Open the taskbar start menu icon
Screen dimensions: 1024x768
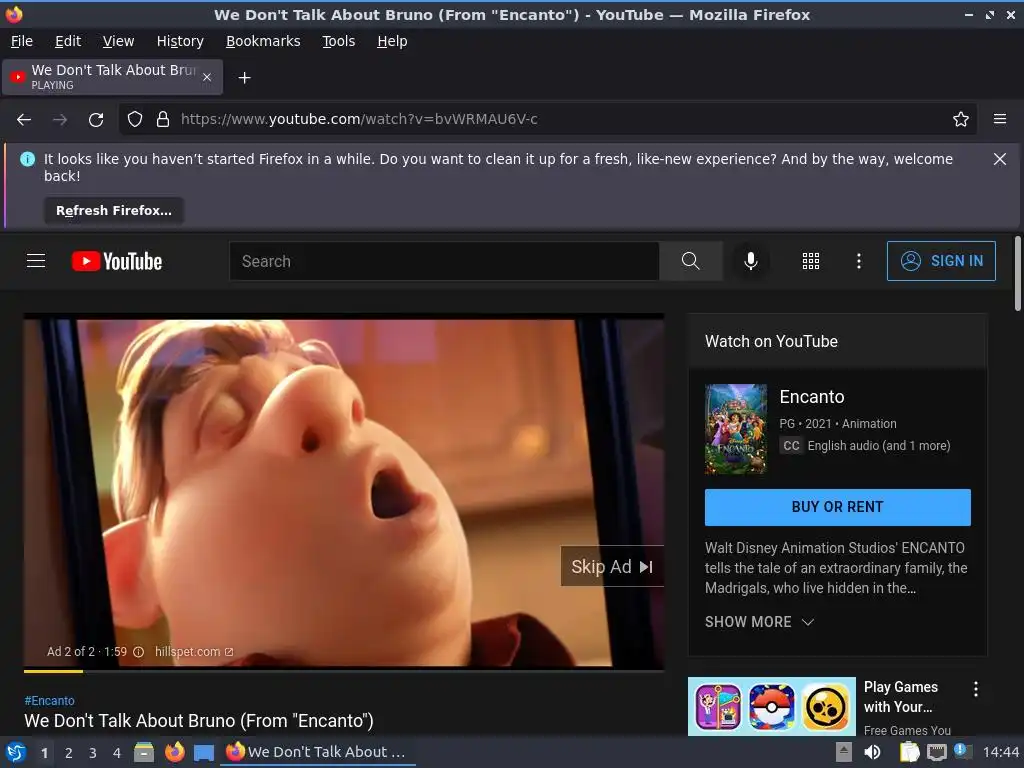[16, 752]
